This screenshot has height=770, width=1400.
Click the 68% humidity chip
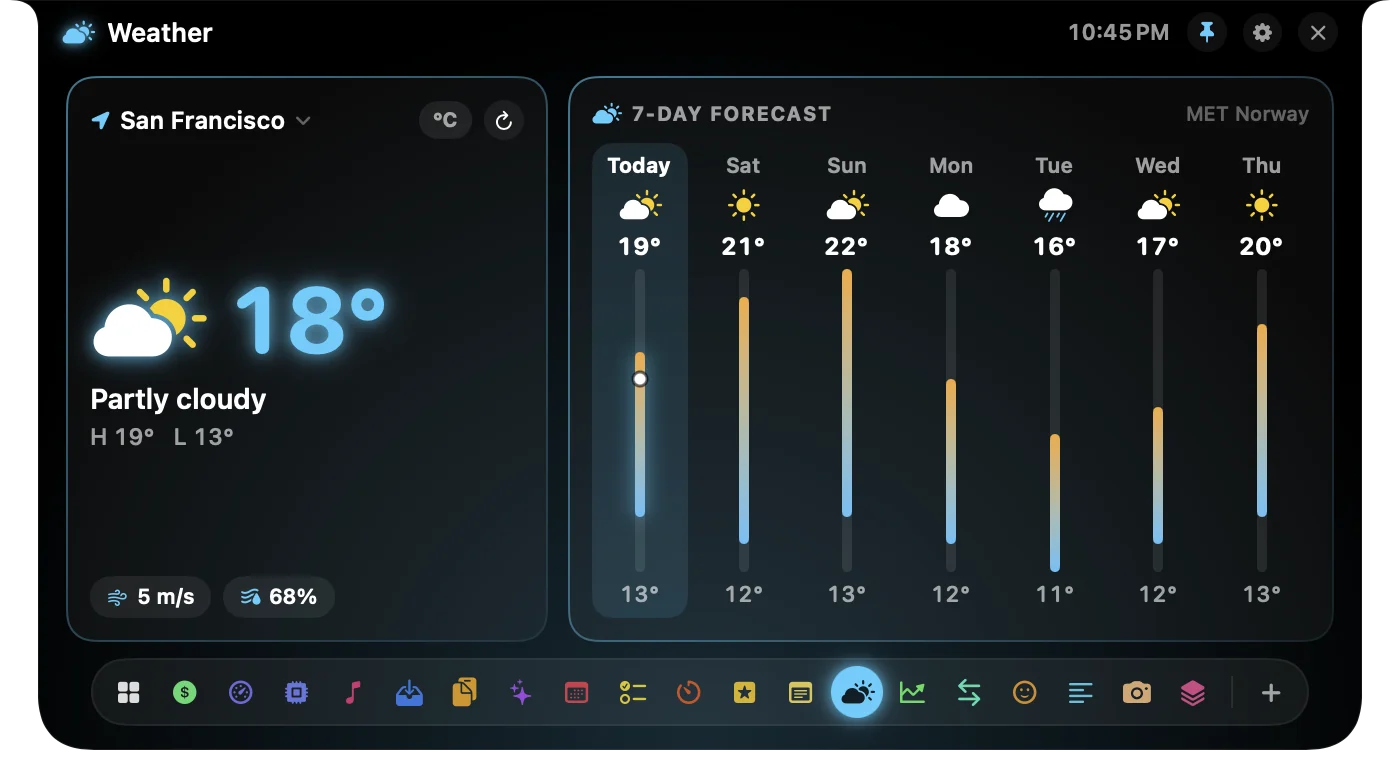point(279,597)
